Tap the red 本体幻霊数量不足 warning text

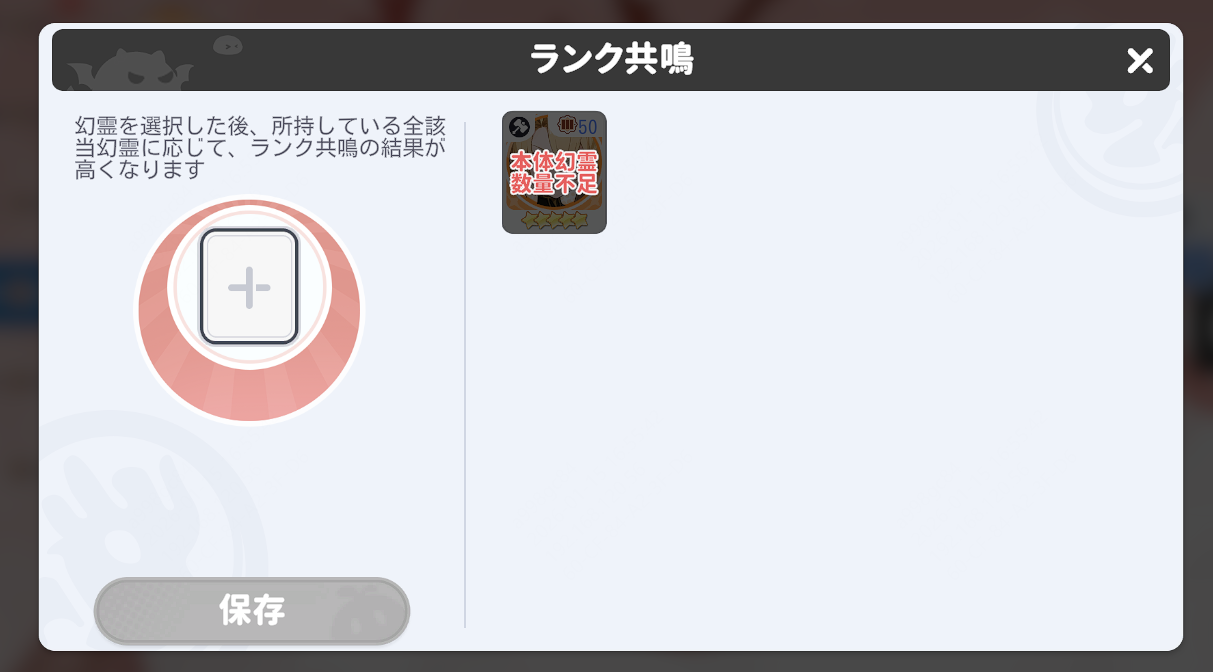click(x=554, y=173)
